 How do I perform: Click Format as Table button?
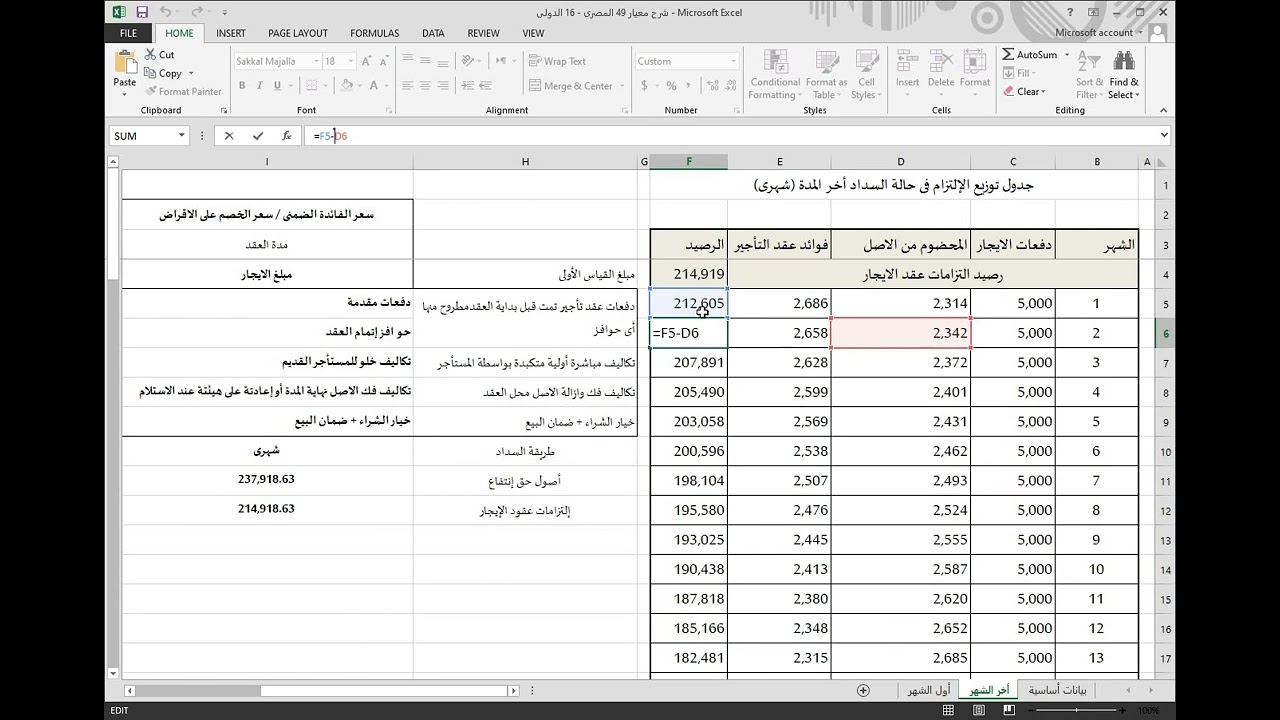[x=826, y=75]
